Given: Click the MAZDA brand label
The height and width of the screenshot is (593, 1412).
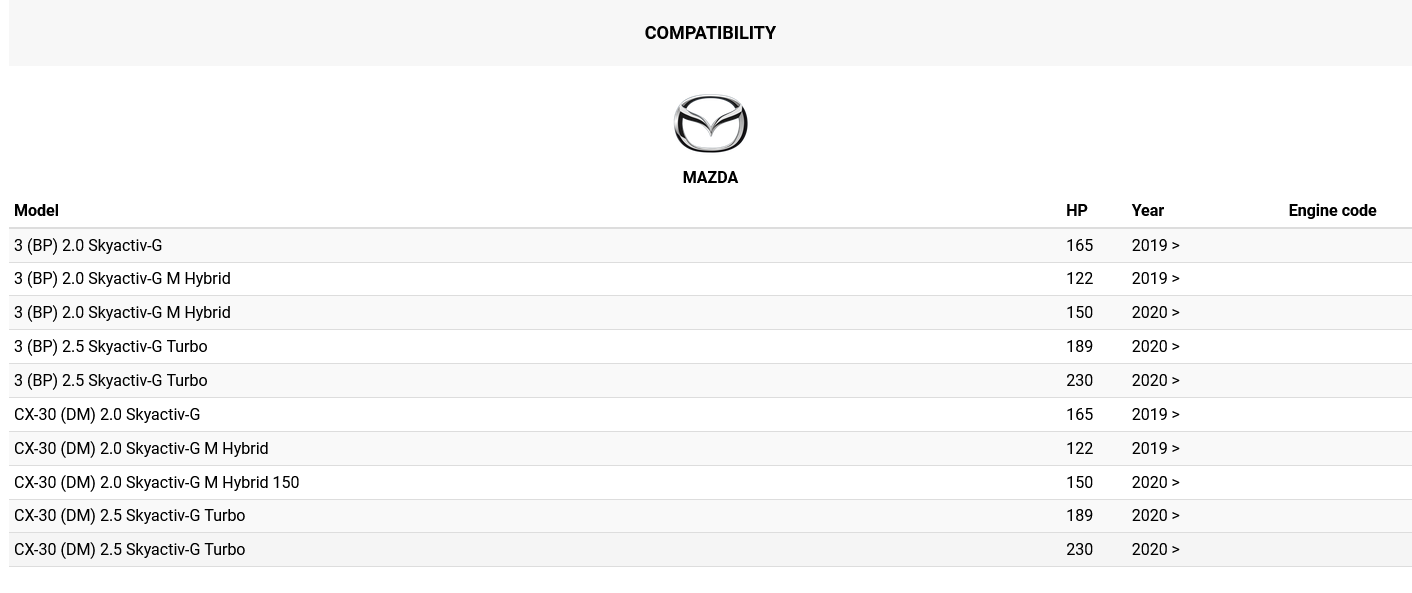Looking at the screenshot, I should tap(710, 178).
